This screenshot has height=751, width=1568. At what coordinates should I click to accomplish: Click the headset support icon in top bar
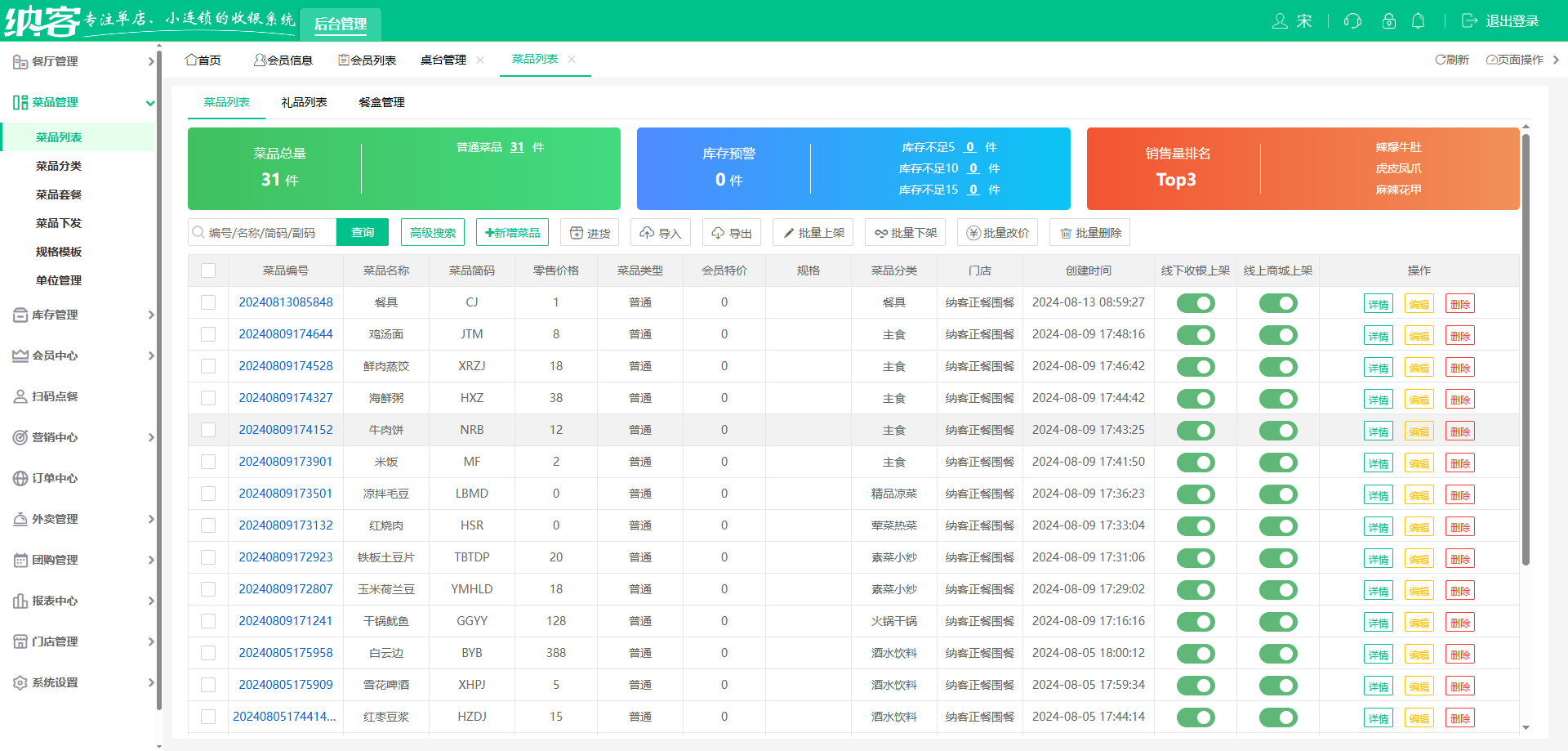(x=1352, y=20)
